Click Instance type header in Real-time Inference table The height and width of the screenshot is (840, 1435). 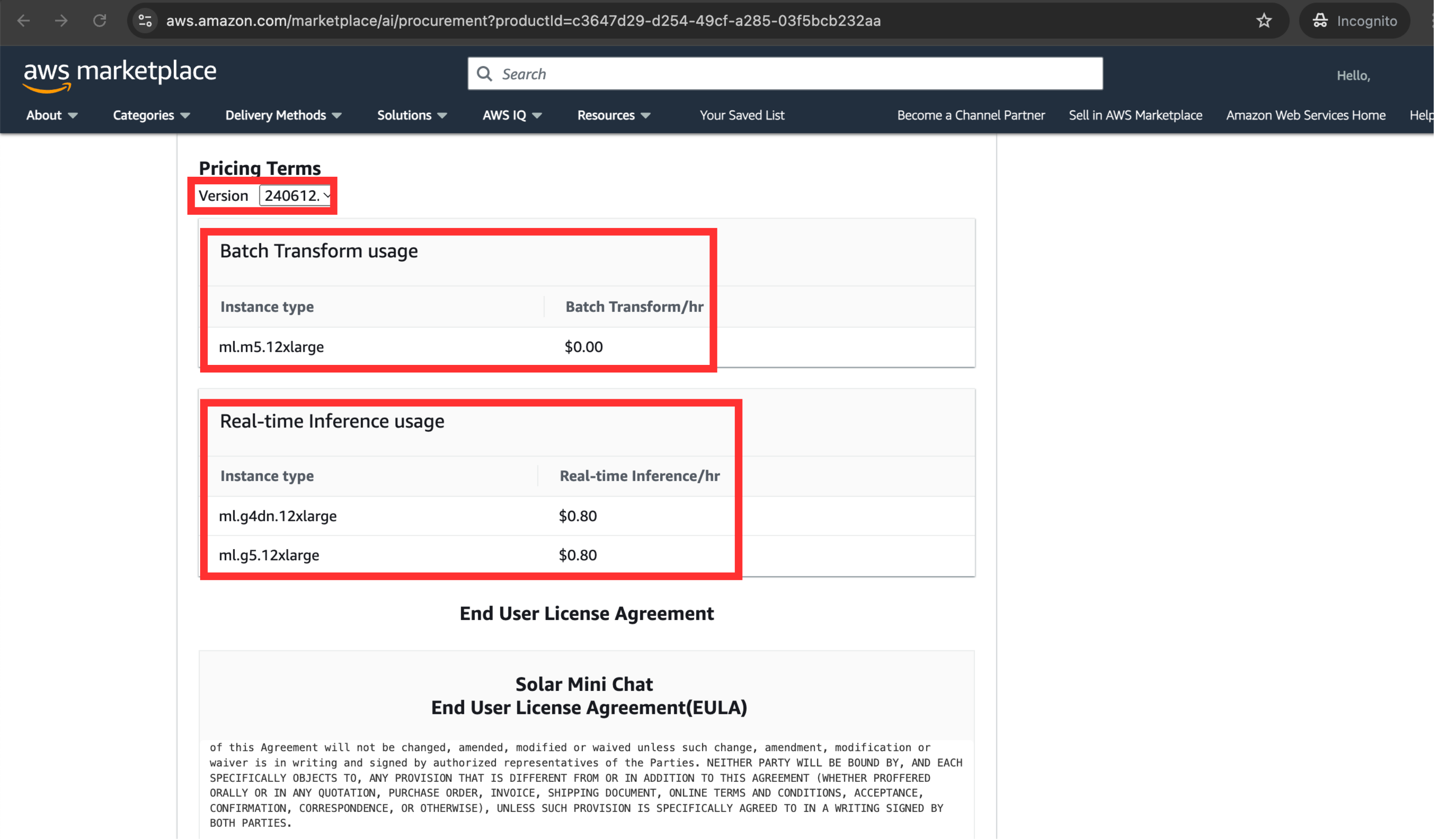click(x=267, y=476)
